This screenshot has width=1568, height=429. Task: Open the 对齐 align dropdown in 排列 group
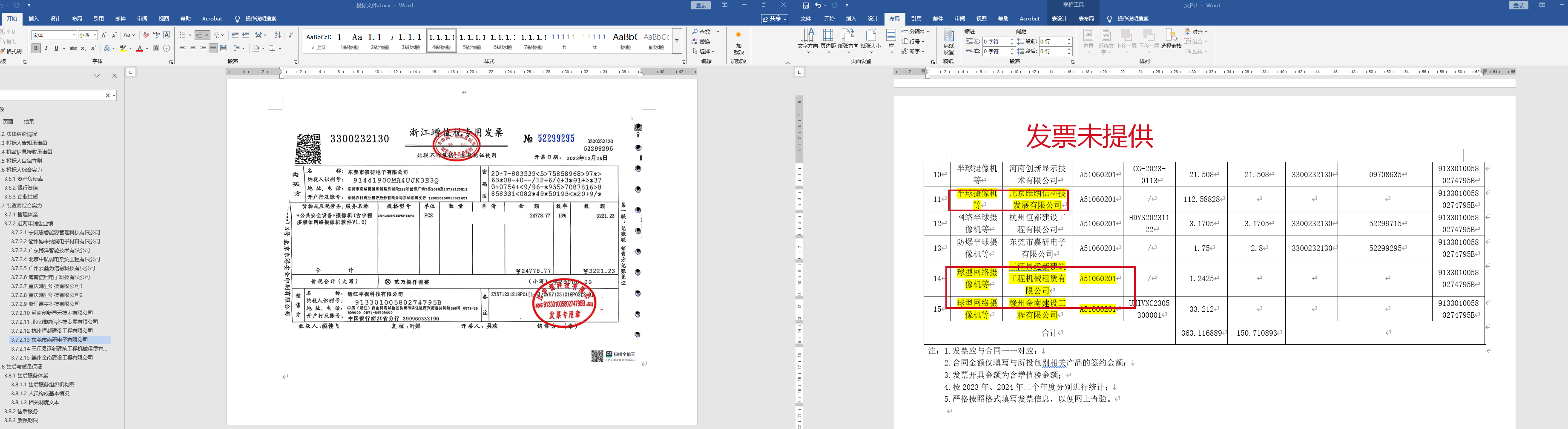pos(1196,32)
